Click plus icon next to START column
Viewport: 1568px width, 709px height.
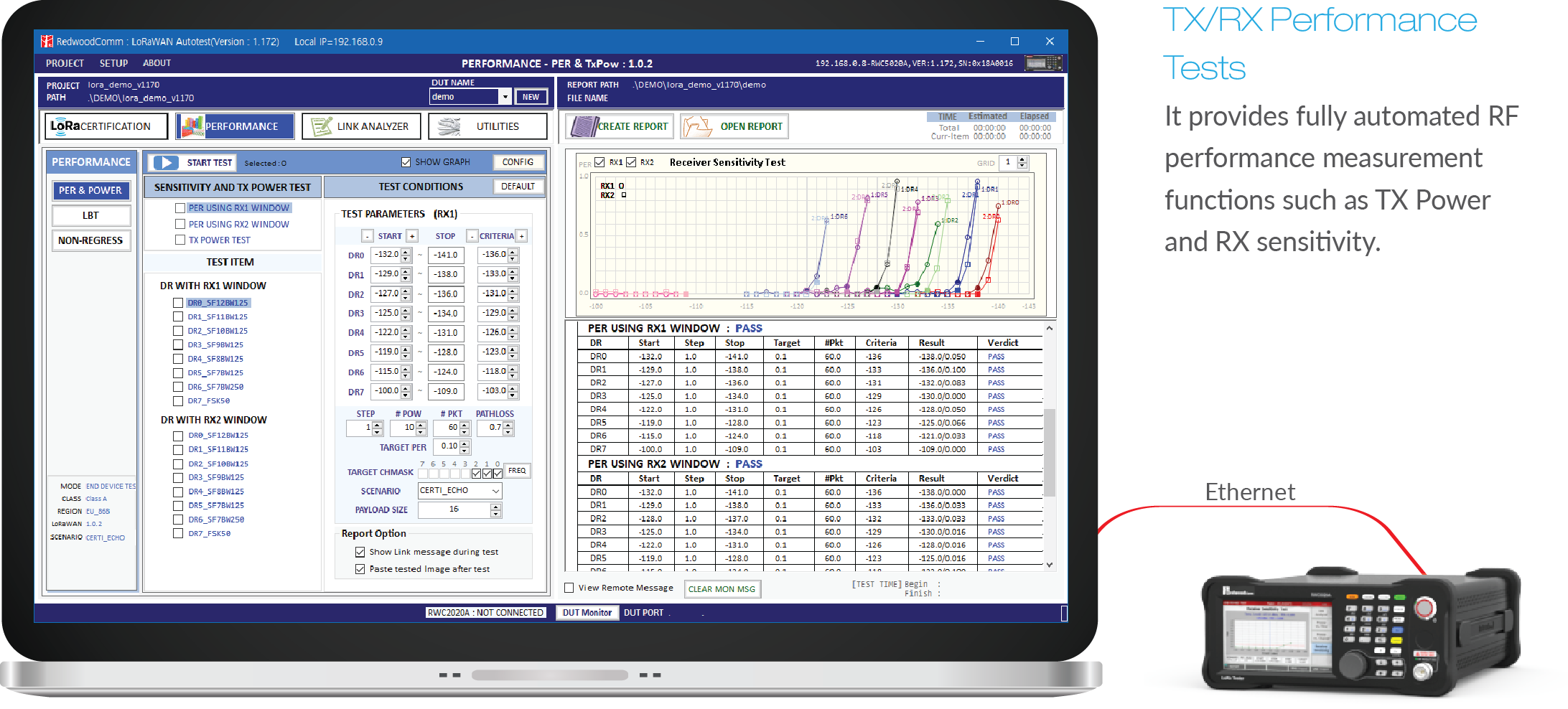412,236
